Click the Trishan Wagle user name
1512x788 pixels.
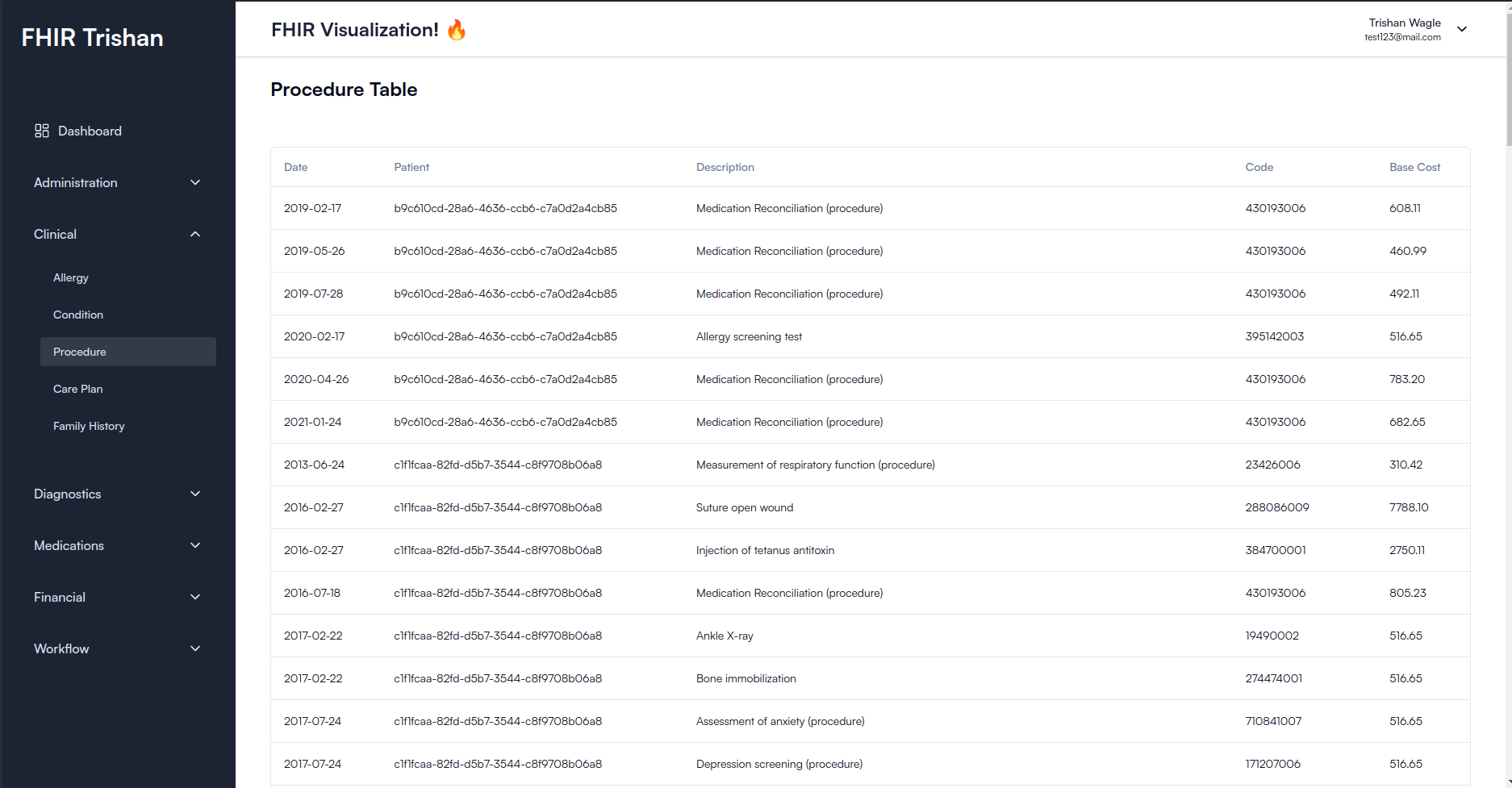[1405, 23]
